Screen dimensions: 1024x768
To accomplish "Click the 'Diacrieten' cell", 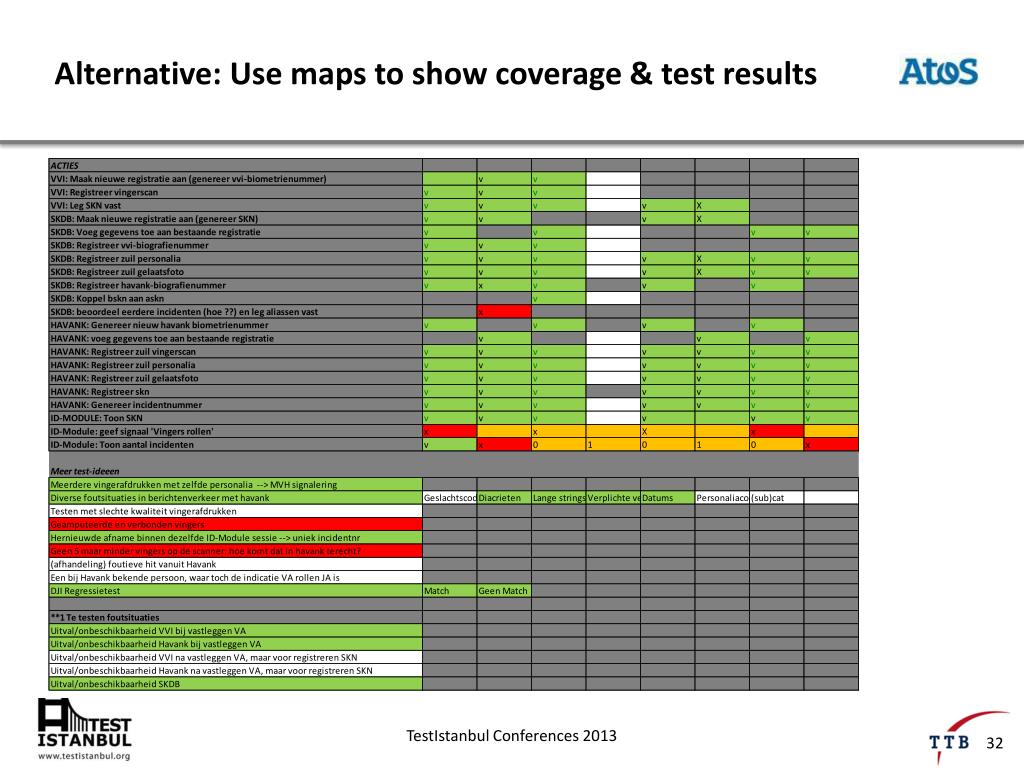I will click(504, 498).
